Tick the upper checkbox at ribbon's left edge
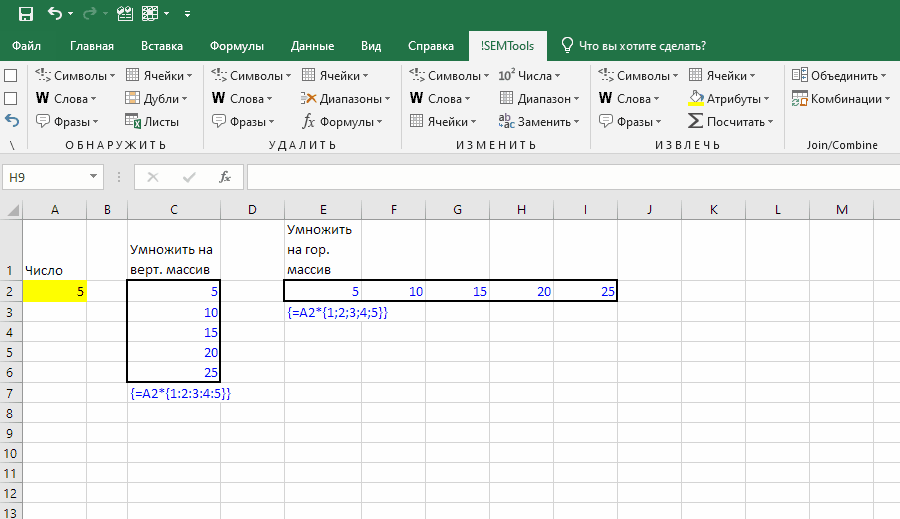Image resolution: width=900 pixels, height=519 pixels. click(x=10, y=76)
